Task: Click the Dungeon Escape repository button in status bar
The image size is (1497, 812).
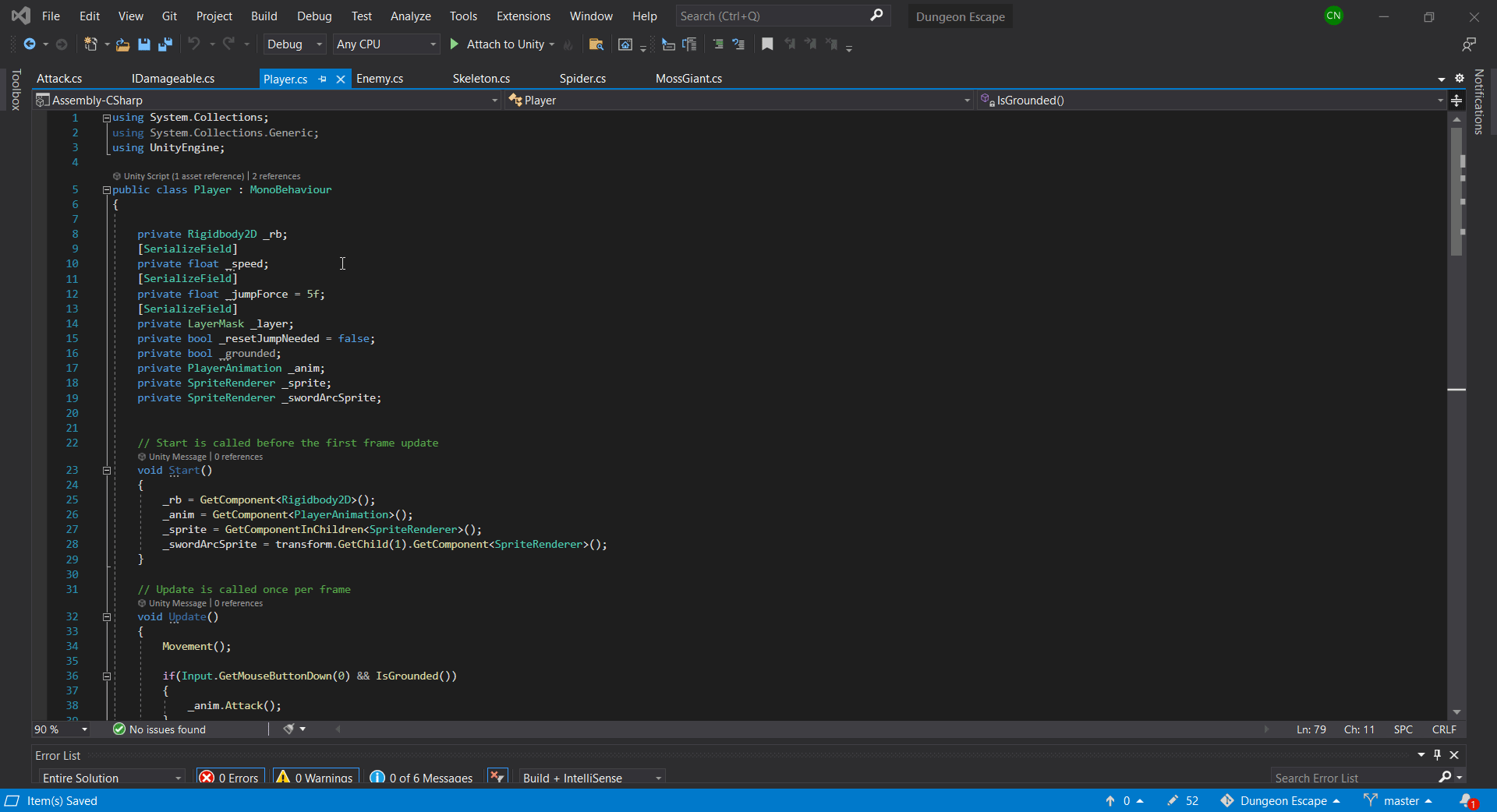Action: point(1280,801)
